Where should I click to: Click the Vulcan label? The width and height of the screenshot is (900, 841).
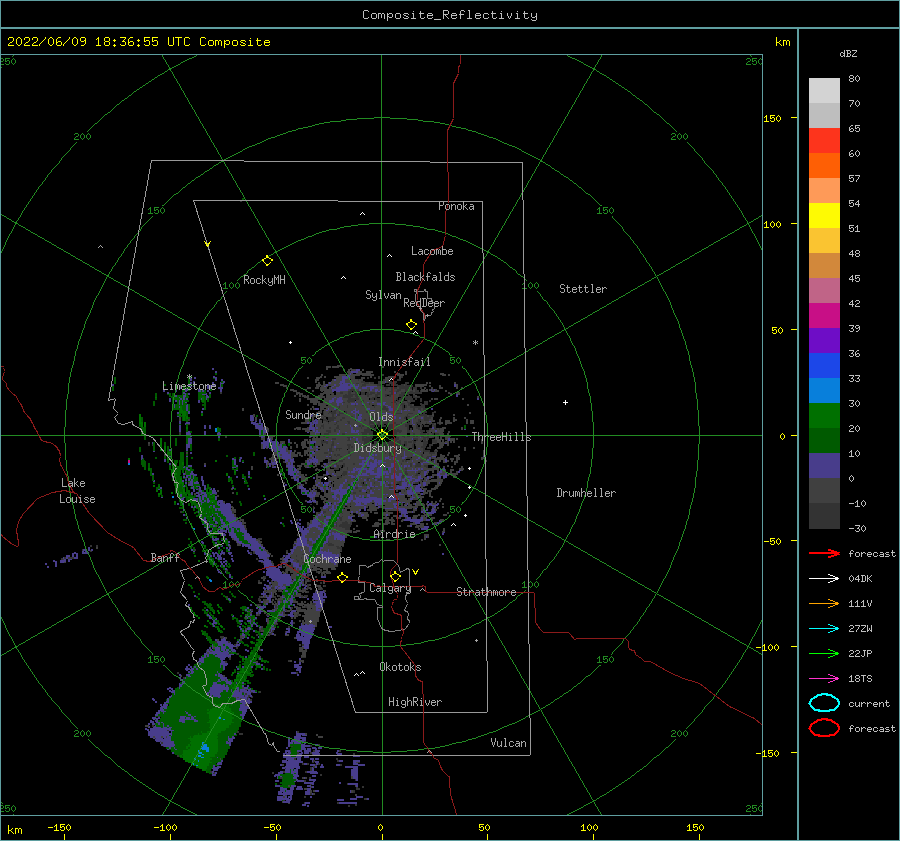coord(508,743)
